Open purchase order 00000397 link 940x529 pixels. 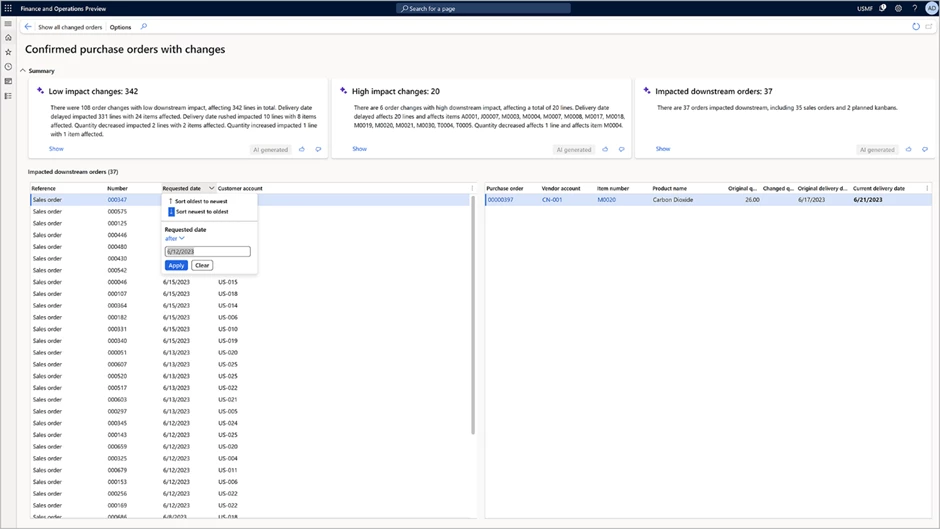[x=500, y=200]
